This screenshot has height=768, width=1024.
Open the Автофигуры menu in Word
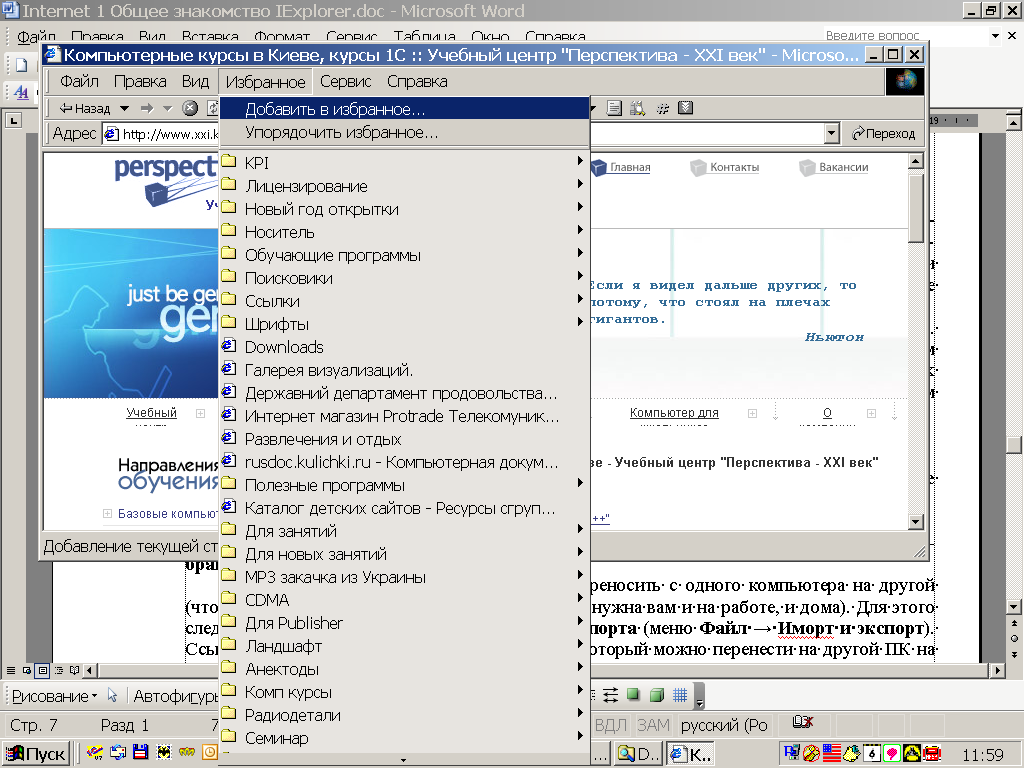coord(175,696)
